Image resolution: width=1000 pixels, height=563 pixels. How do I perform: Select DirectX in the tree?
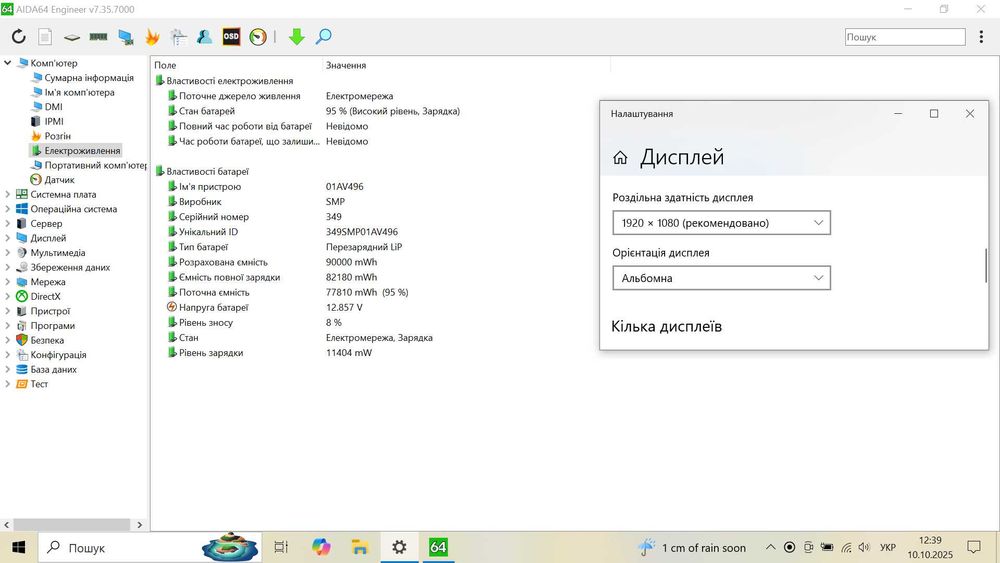click(45, 296)
